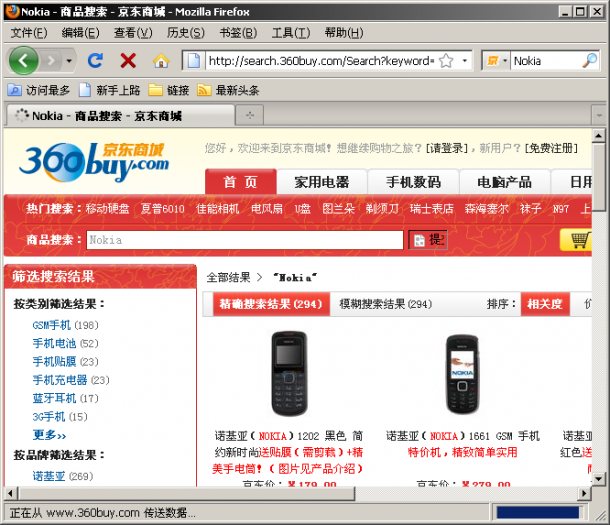This screenshot has width=610, height=525.
Task: Open the Nokia 1661 phone thumbnail
Action: pos(462,375)
